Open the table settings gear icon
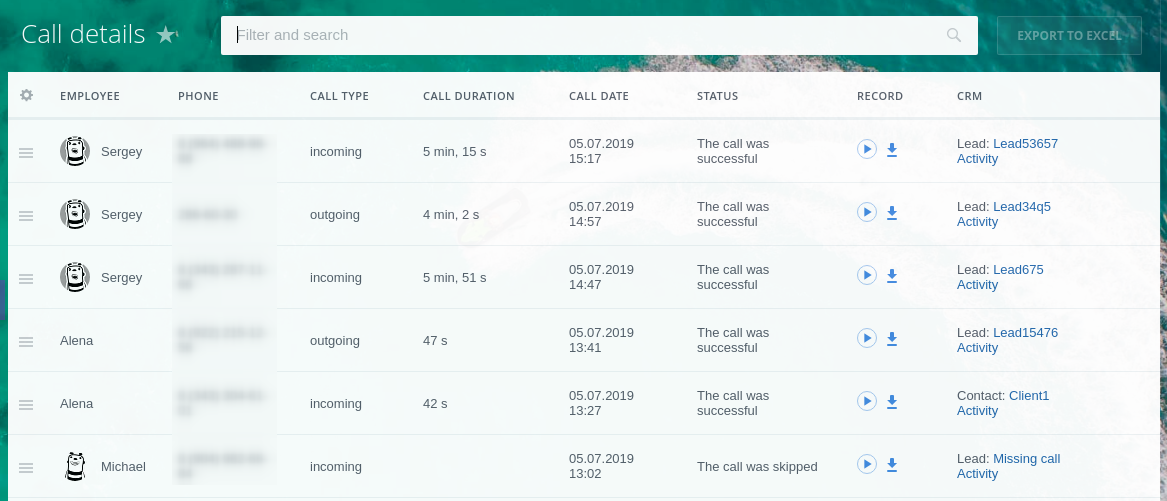1167x501 pixels. click(27, 95)
